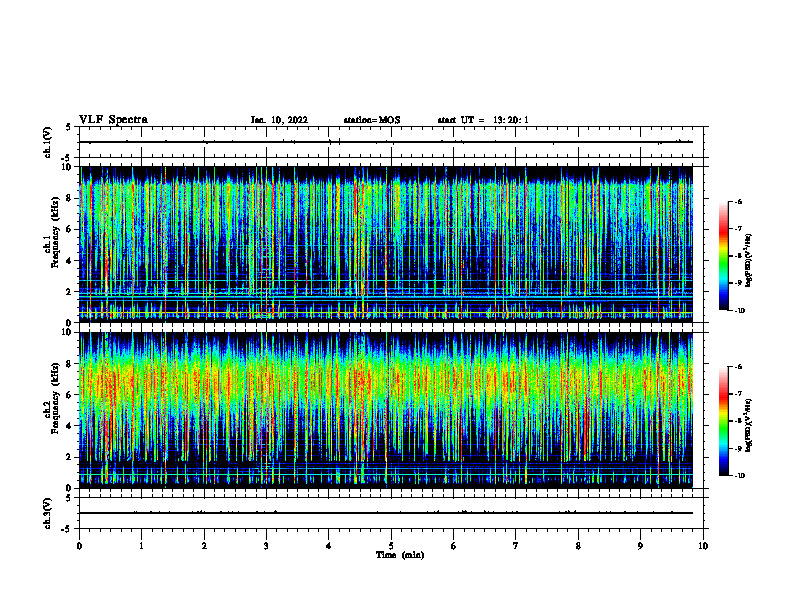Click the "VLF Spectra" plot title

pyautogui.click(x=113, y=120)
